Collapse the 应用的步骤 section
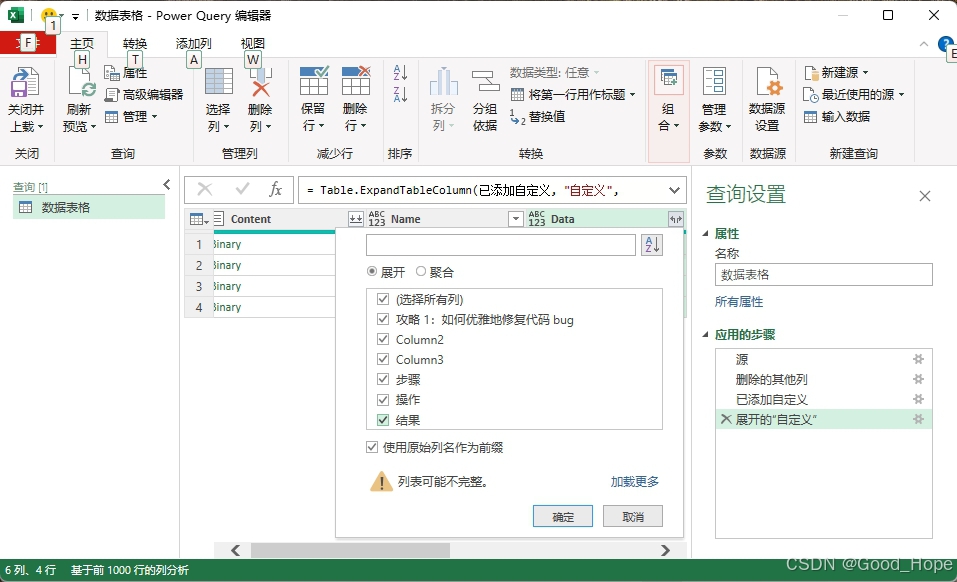Image resolution: width=957 pixels, height=582 pixels. coord(706,334)
